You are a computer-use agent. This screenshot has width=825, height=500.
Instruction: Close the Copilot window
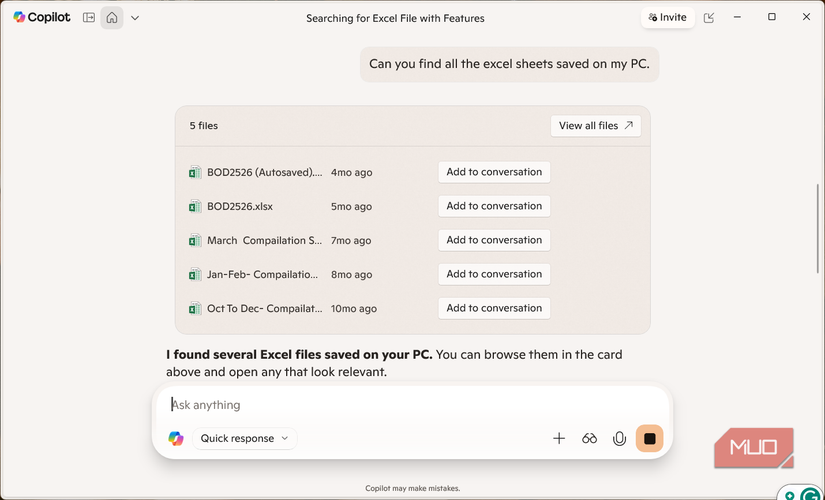coord(806,17)
